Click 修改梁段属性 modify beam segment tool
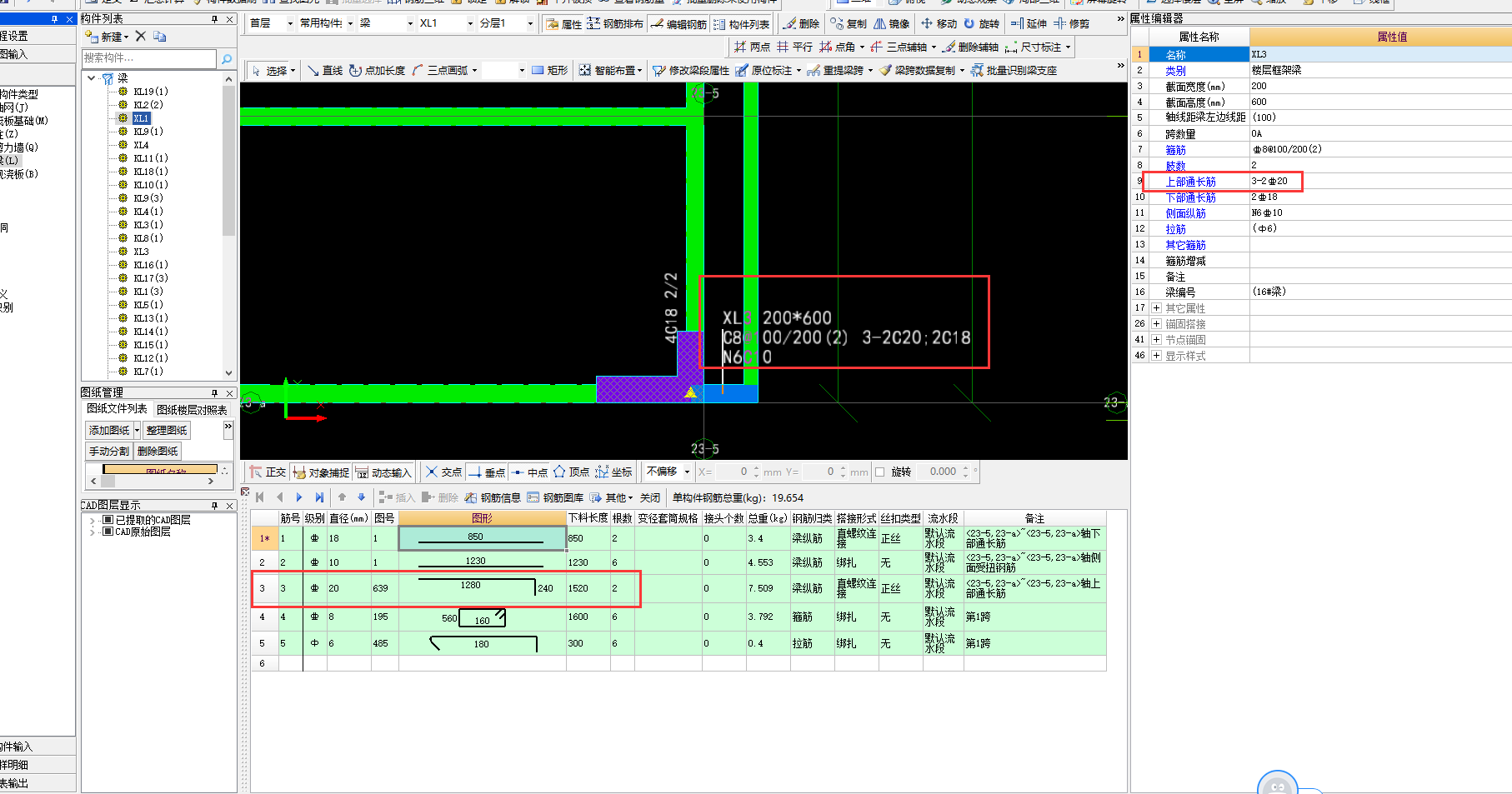This screenshot has width=1512, height=794. coord(691,71)
